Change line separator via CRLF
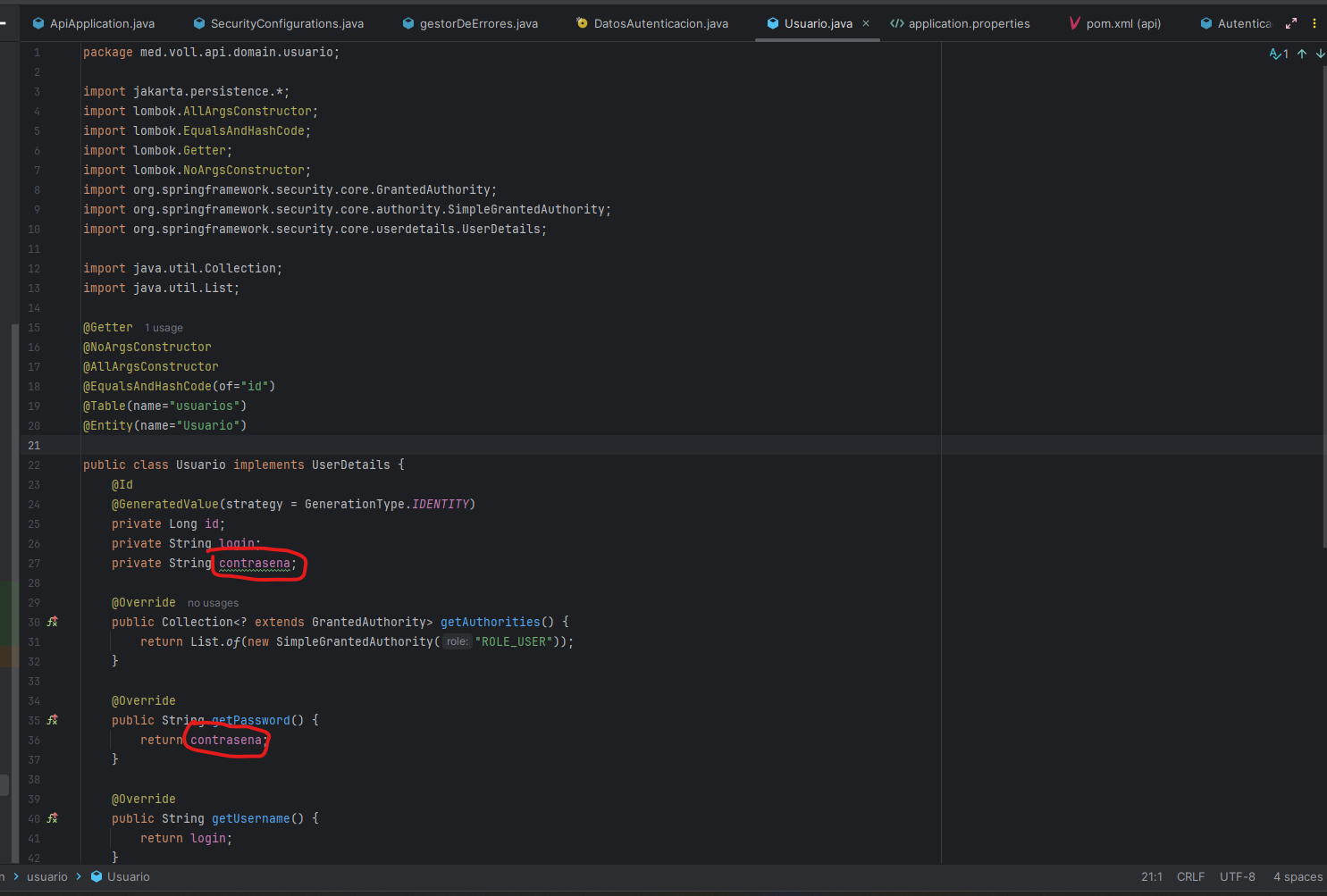1327x896 pixels. tap(1190, 876)
